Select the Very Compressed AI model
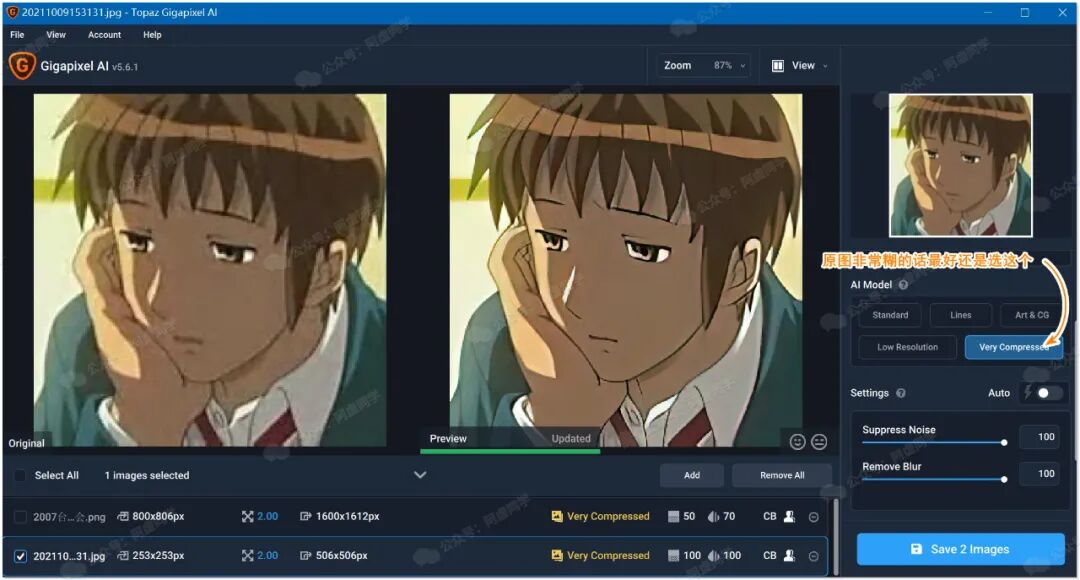Image resolution: width=1080 pixels, height=580 pixels. pos(1014,347)
